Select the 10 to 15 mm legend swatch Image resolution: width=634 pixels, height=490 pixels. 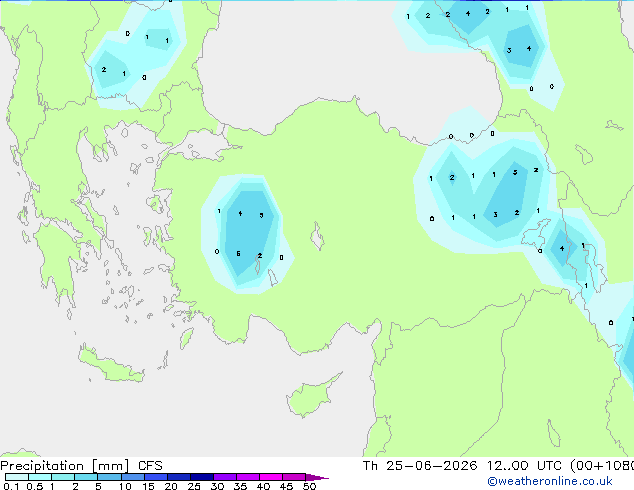tap(133, 477)
